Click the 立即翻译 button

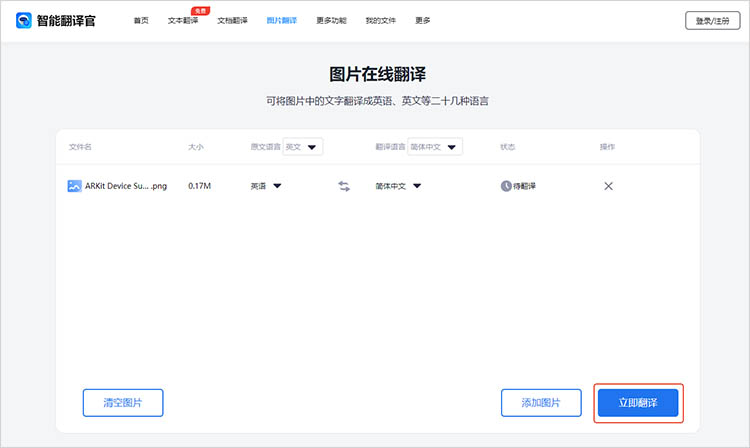pos(638,403)
